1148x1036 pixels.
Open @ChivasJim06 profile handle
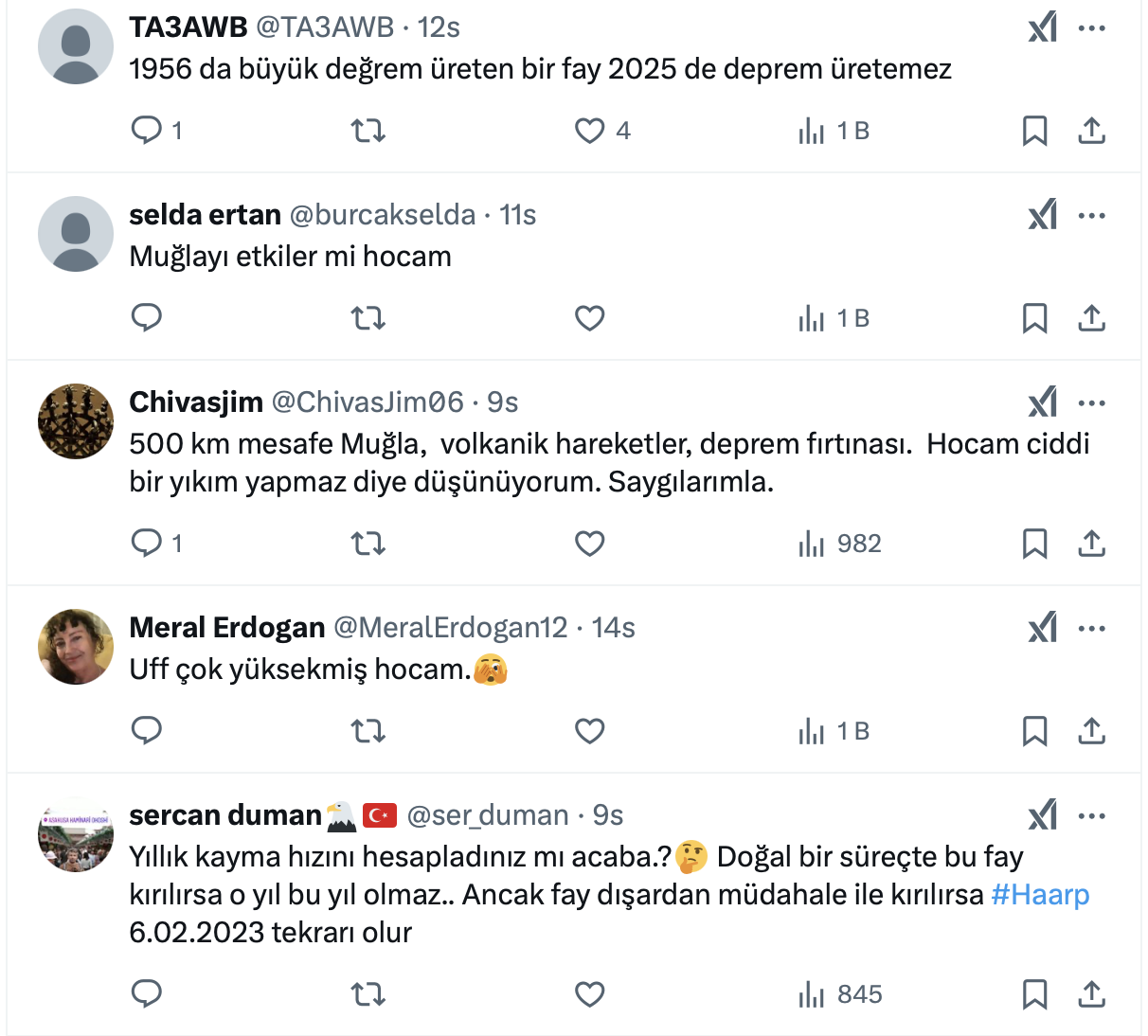click(x=368, y=402)
